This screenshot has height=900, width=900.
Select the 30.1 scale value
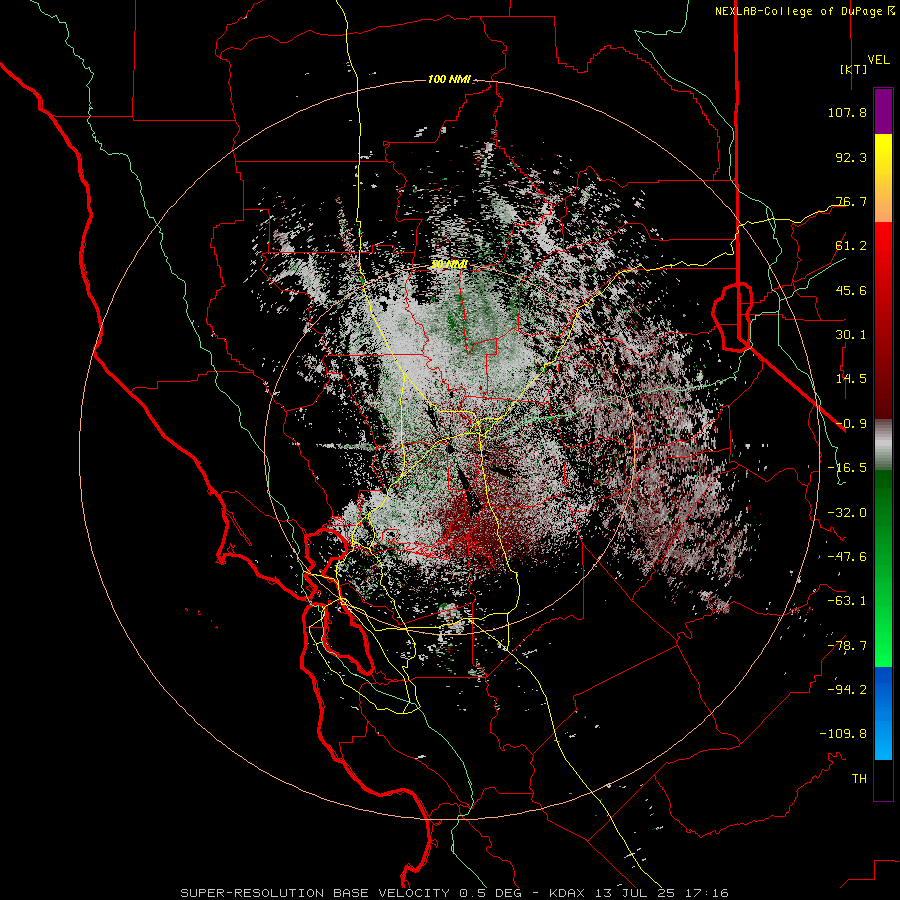pyautogui.click(x=851, y=335)
